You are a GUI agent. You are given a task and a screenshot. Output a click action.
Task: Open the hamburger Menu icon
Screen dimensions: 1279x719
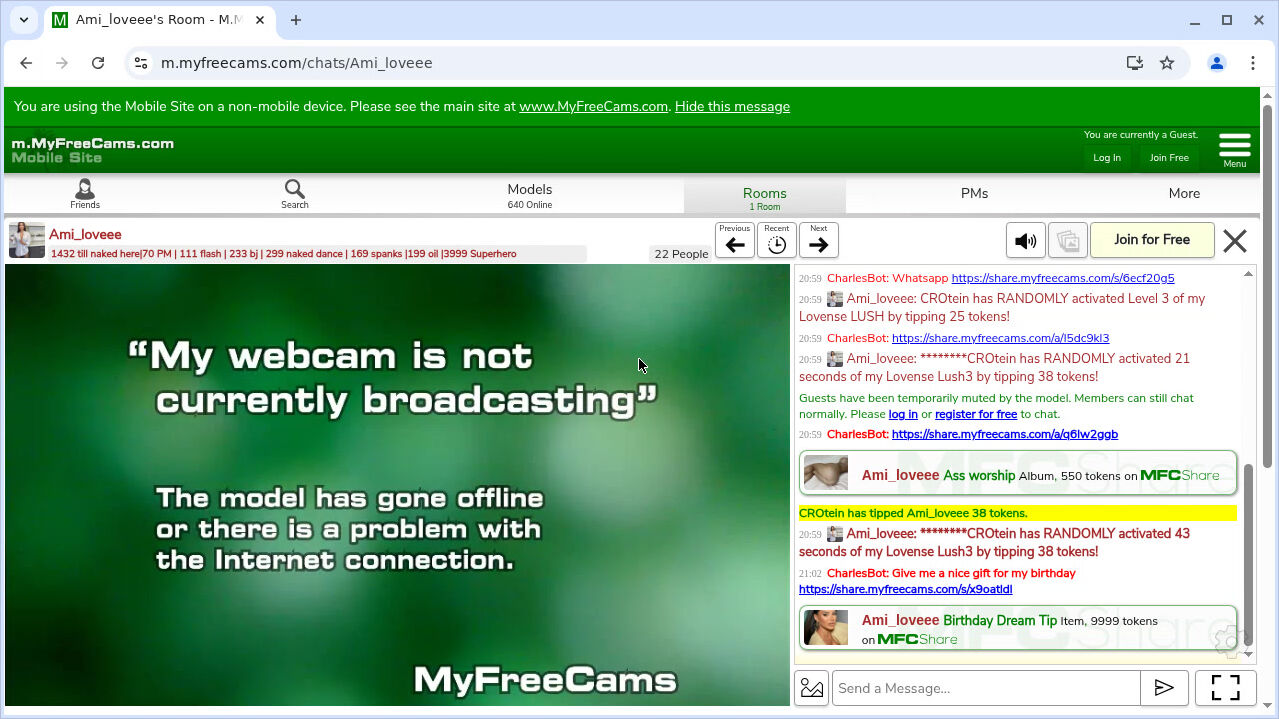coord(1234,148)
